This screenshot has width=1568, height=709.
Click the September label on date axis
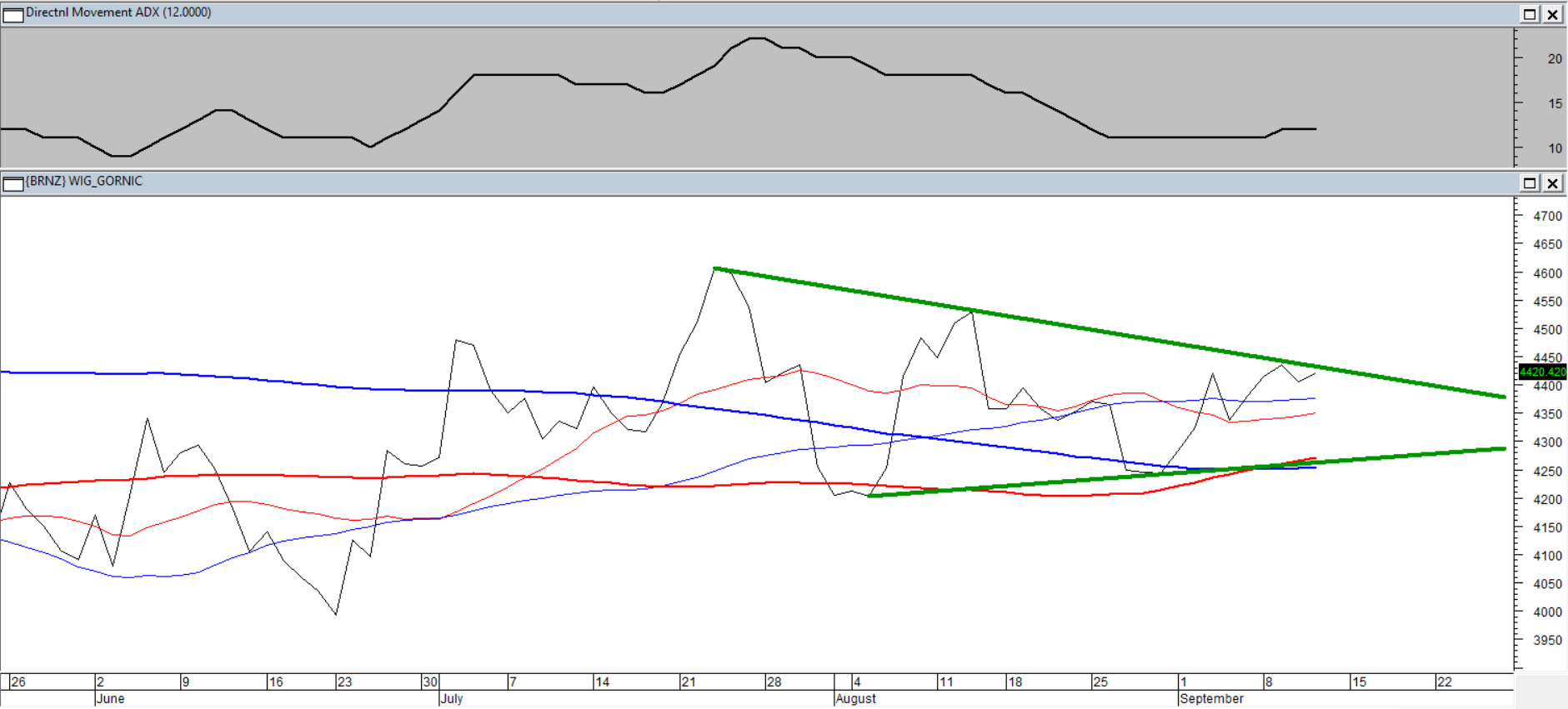tap(1211, 699)
